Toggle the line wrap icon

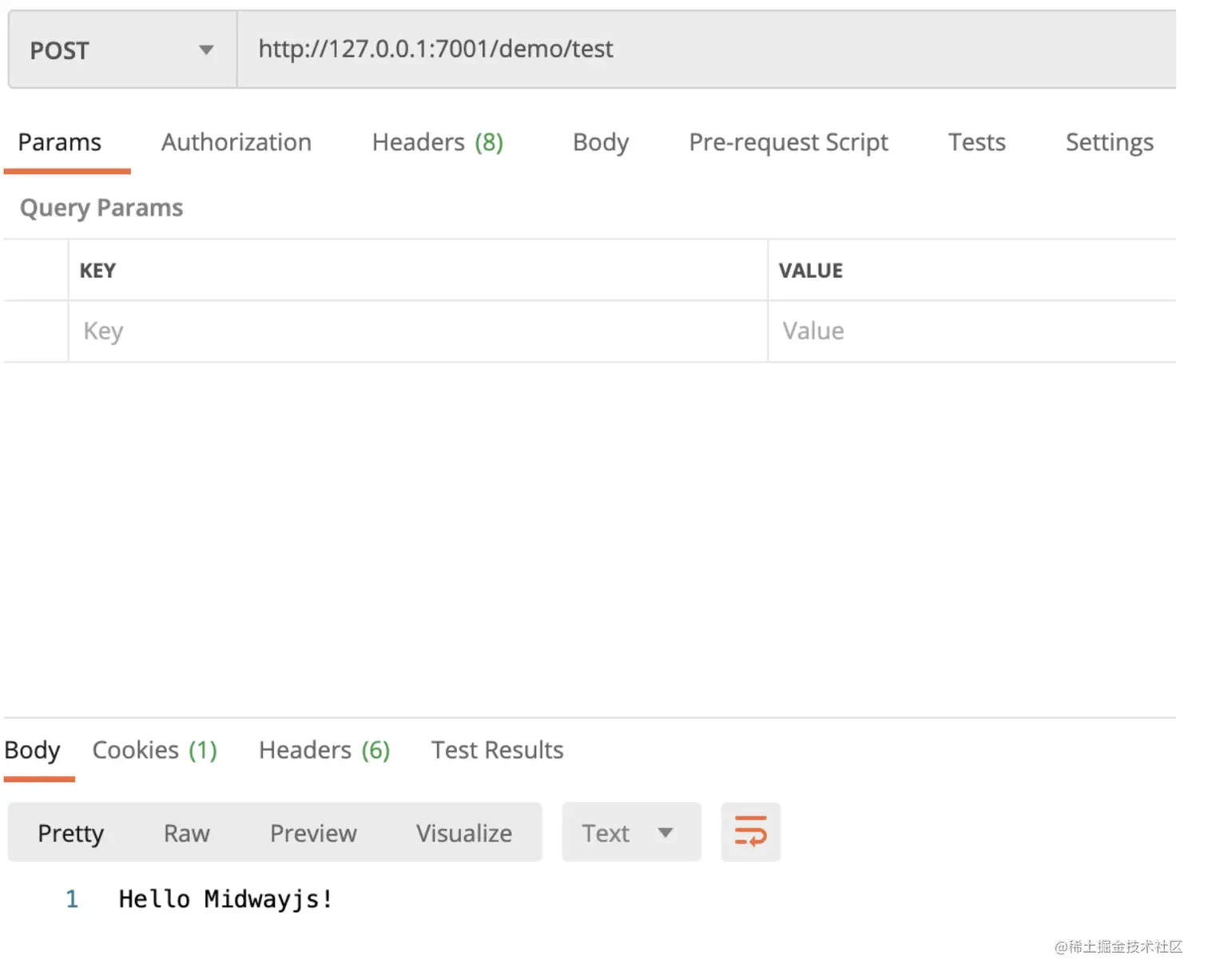(x=751, y=833)
